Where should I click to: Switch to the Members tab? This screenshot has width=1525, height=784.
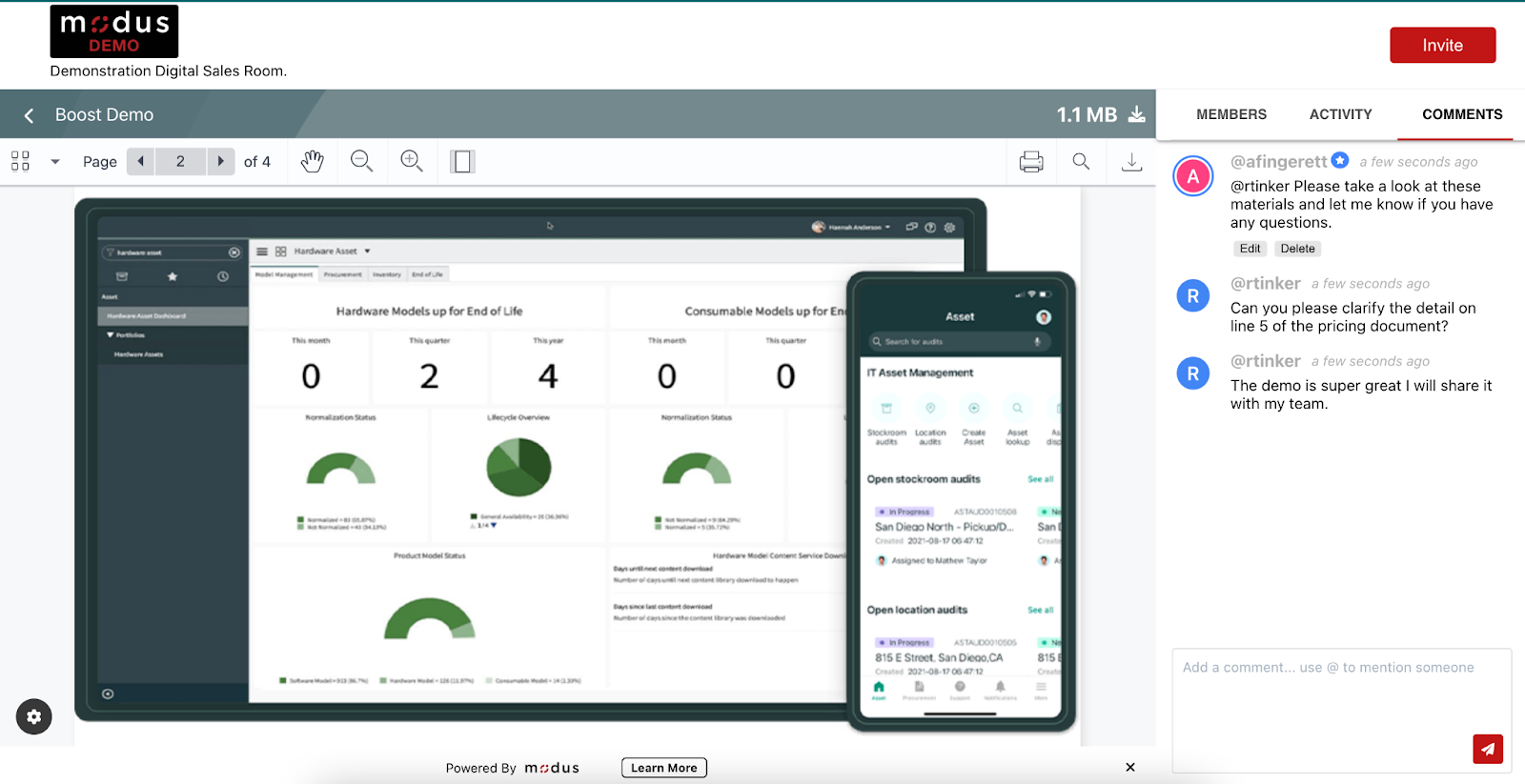tap(1230, 114)
